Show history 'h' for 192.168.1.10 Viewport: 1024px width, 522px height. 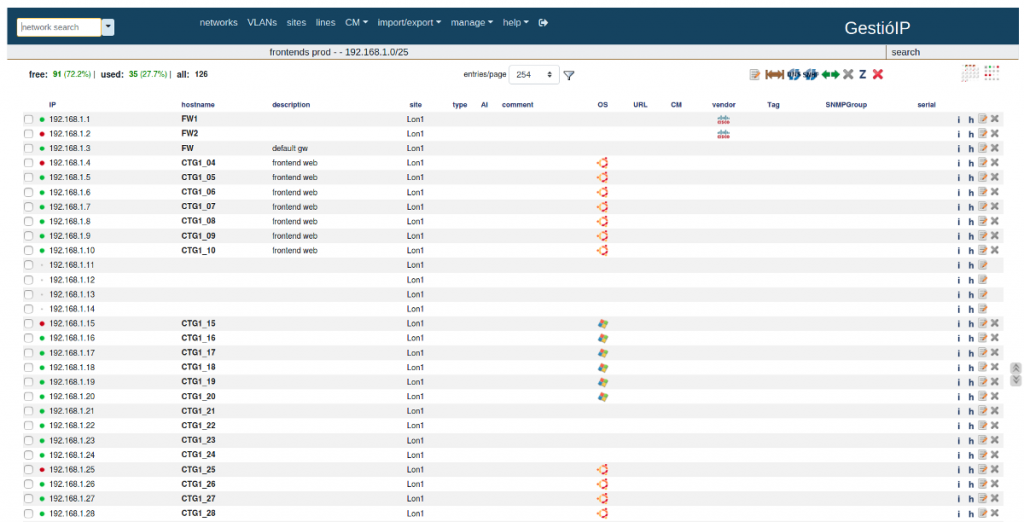point(970,251)
